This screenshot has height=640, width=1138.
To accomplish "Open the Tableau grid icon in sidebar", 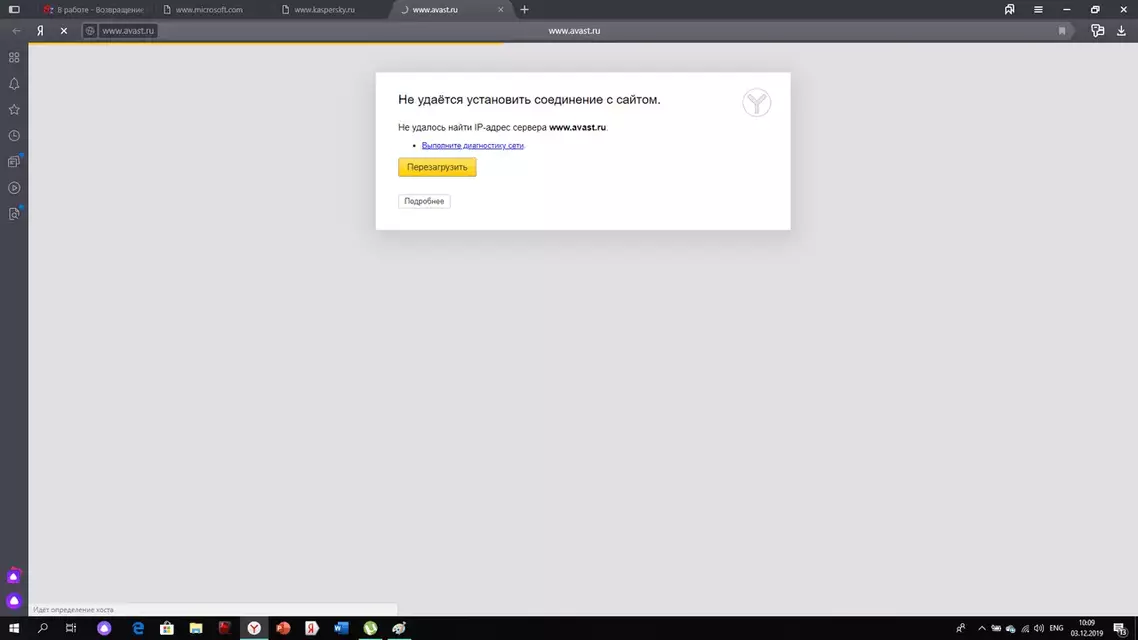I will tap(14, 57).
